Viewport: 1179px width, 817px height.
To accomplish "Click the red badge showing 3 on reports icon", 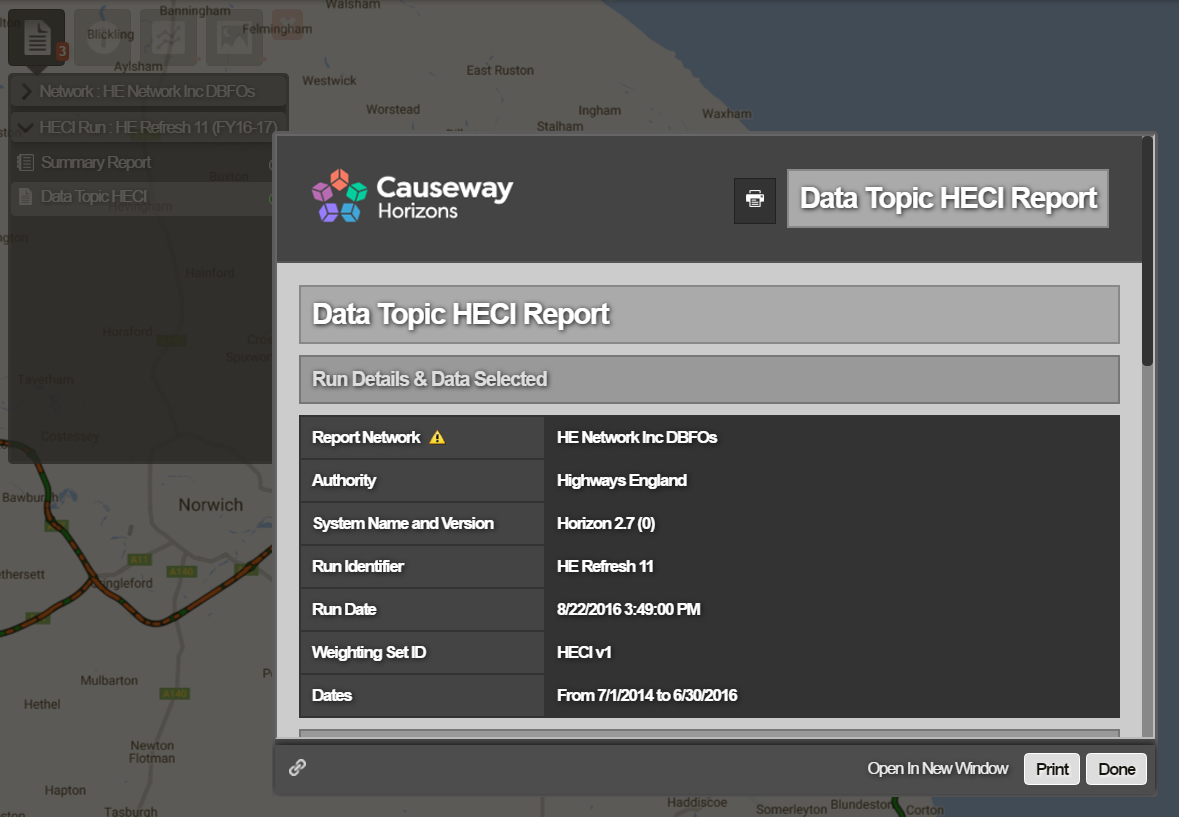I will (62, 51).
